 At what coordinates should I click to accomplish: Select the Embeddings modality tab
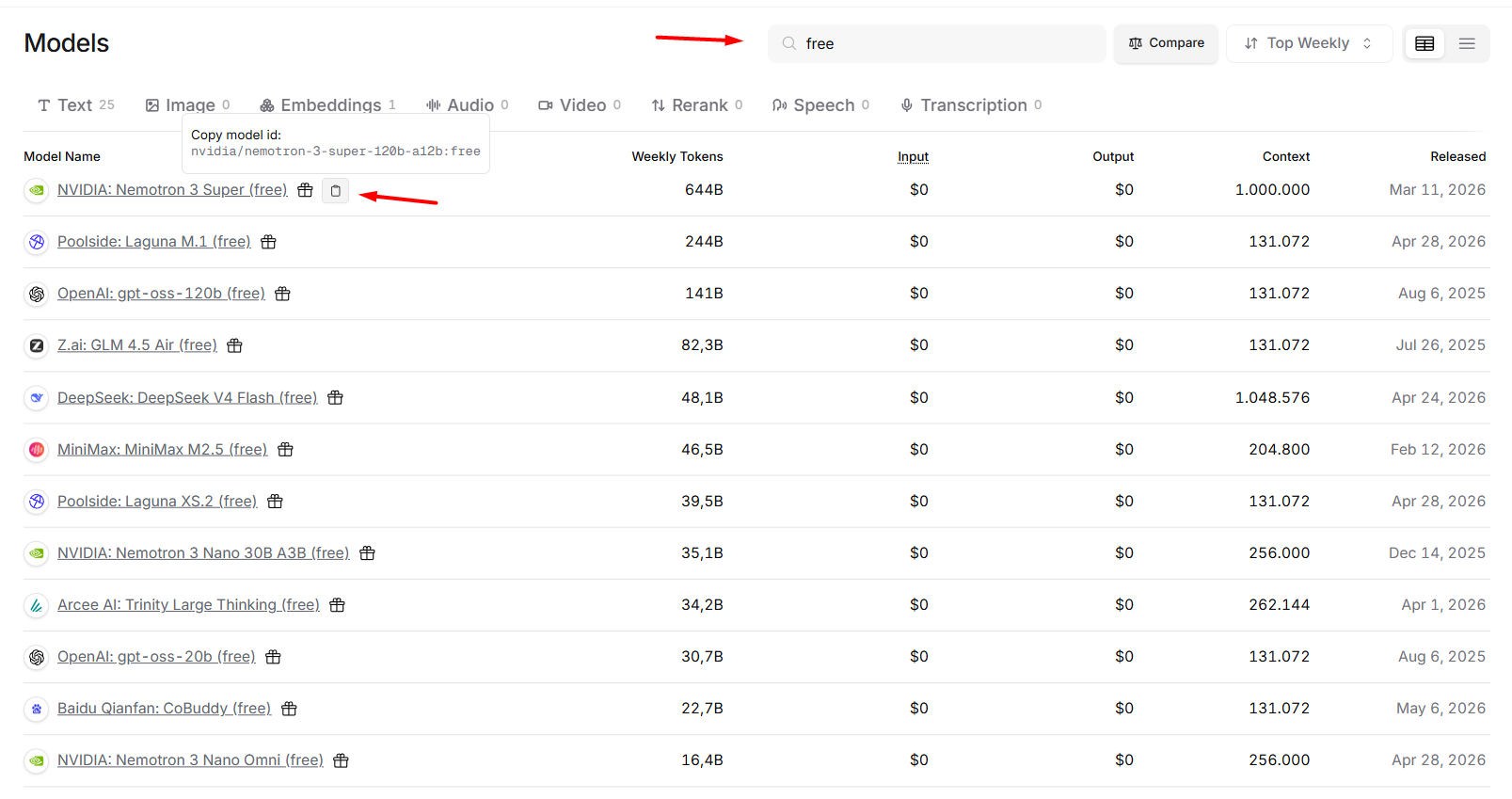[x=327, y=105]
